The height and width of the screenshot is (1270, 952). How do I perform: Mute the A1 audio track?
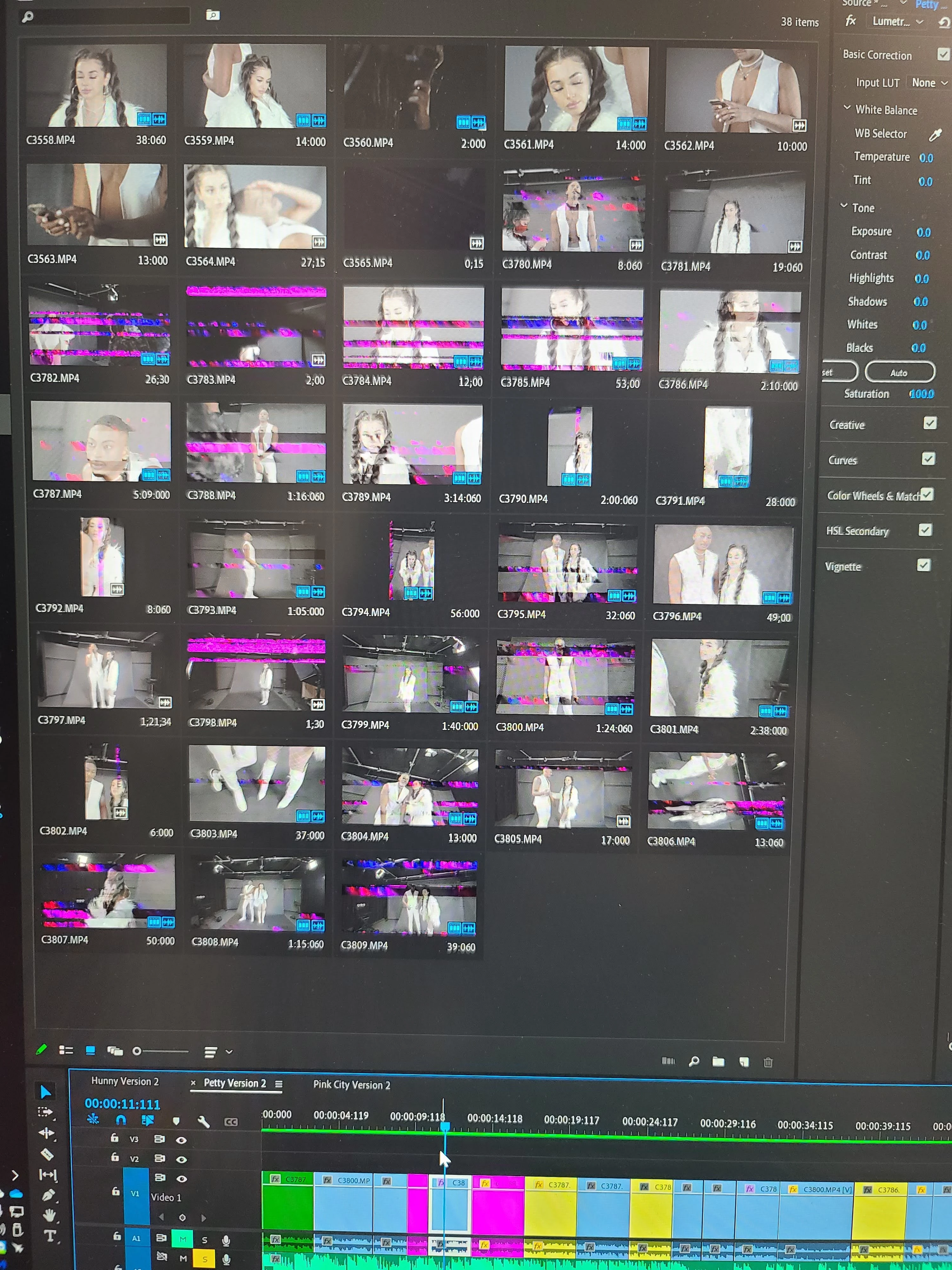(182, 1239)
